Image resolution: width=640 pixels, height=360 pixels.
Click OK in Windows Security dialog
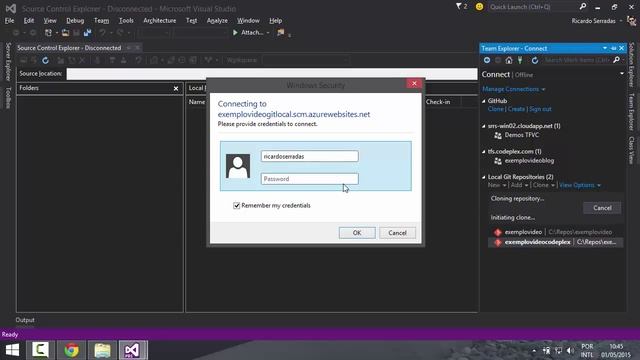click(x=357, y=233)
